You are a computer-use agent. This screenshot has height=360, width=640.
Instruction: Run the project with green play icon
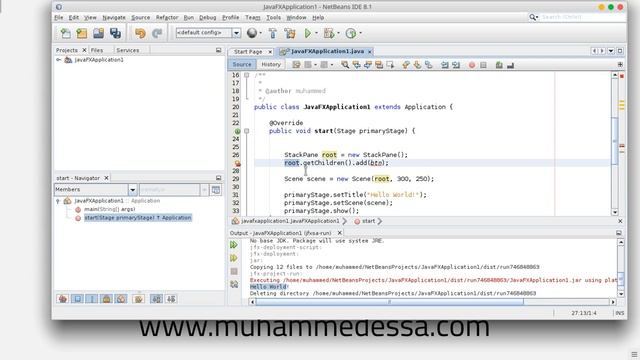click(308, 33)
